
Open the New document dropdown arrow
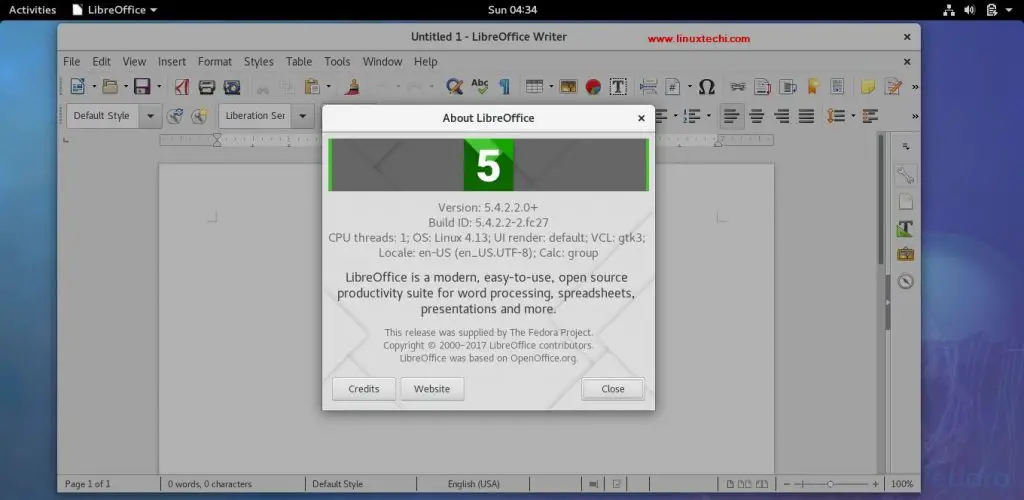point(94,86)
